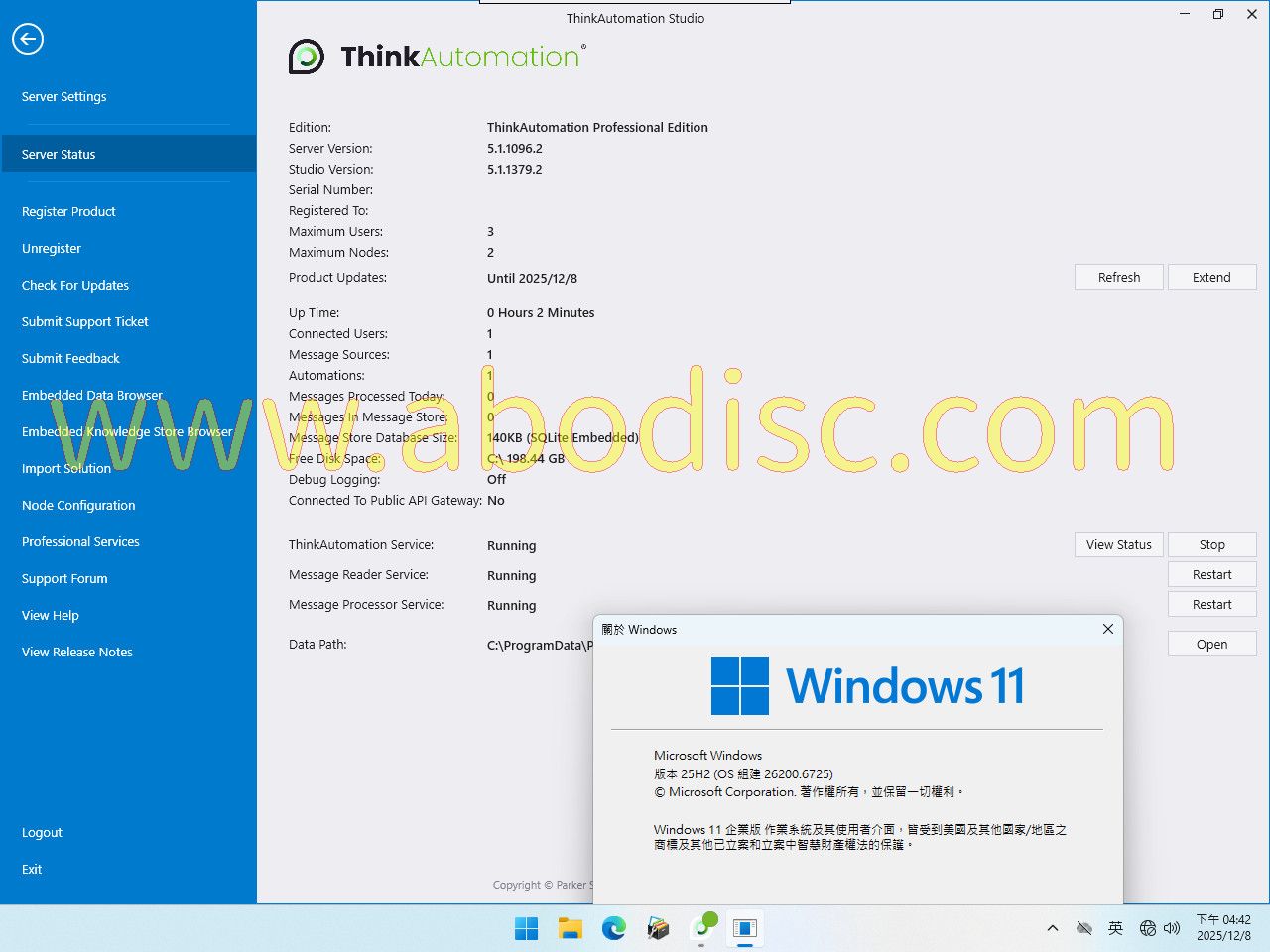This screenshot has width=1270, height=952.
Task: Click the ThinkAutomation icon in the taskbar
Action: pyautogui.click(x=702, y=927)
